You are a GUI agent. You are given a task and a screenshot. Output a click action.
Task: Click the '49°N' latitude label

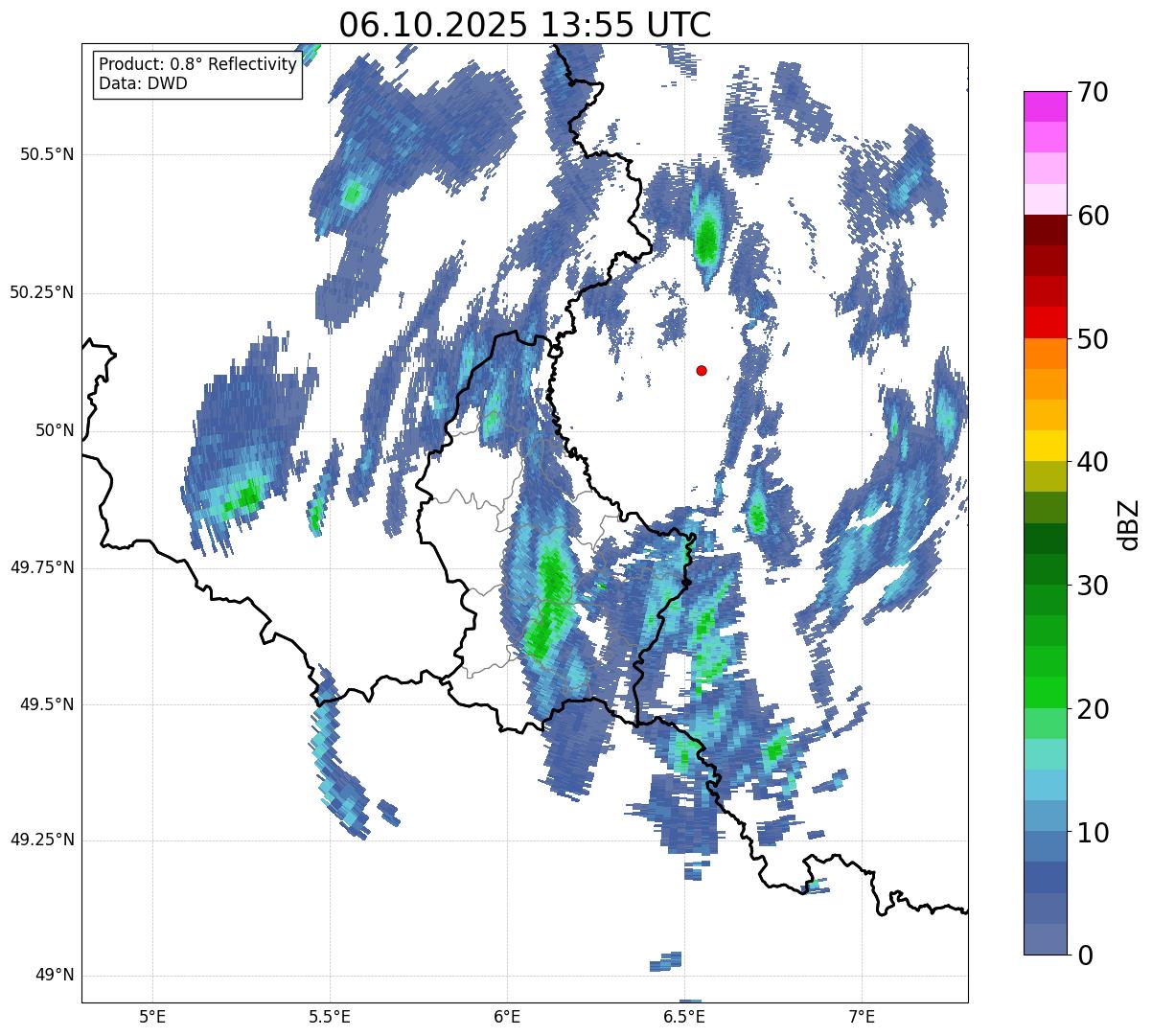click(55, 976)
